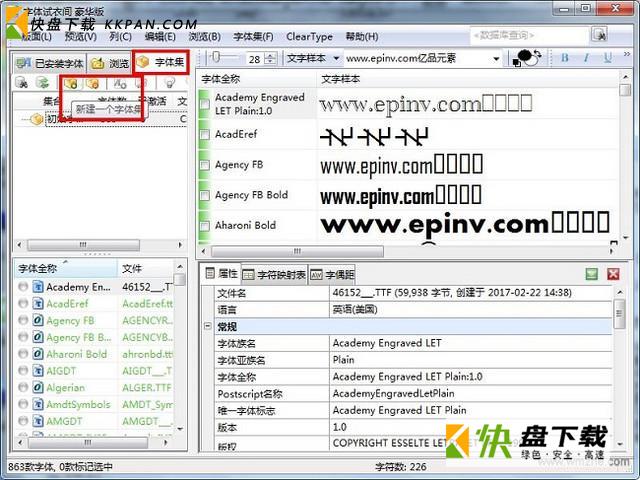640x480 pixels.
Task: Open the 编辑(E) menu
Action: point(160,37)
